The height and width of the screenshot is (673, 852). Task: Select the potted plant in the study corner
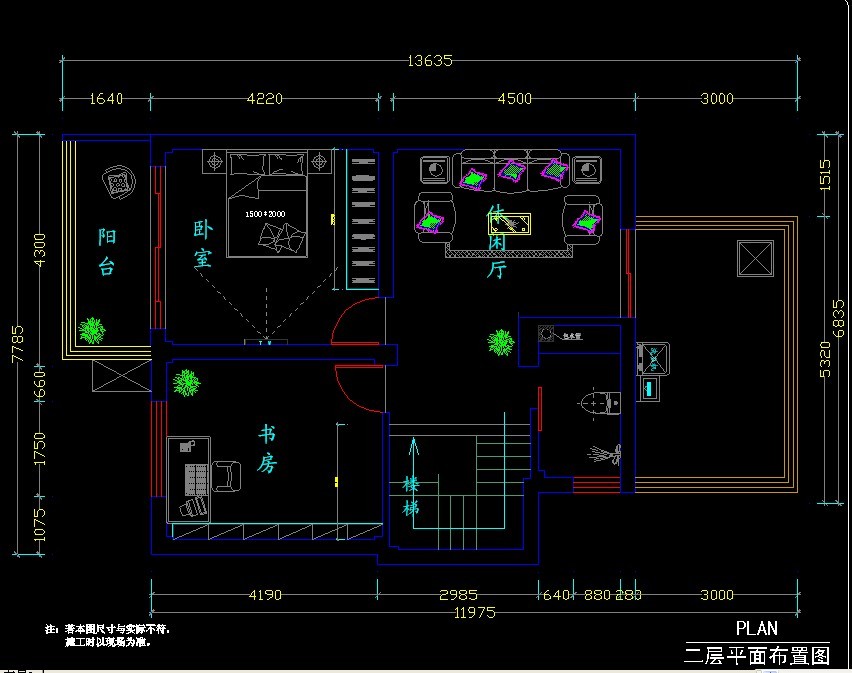[186, 382]
